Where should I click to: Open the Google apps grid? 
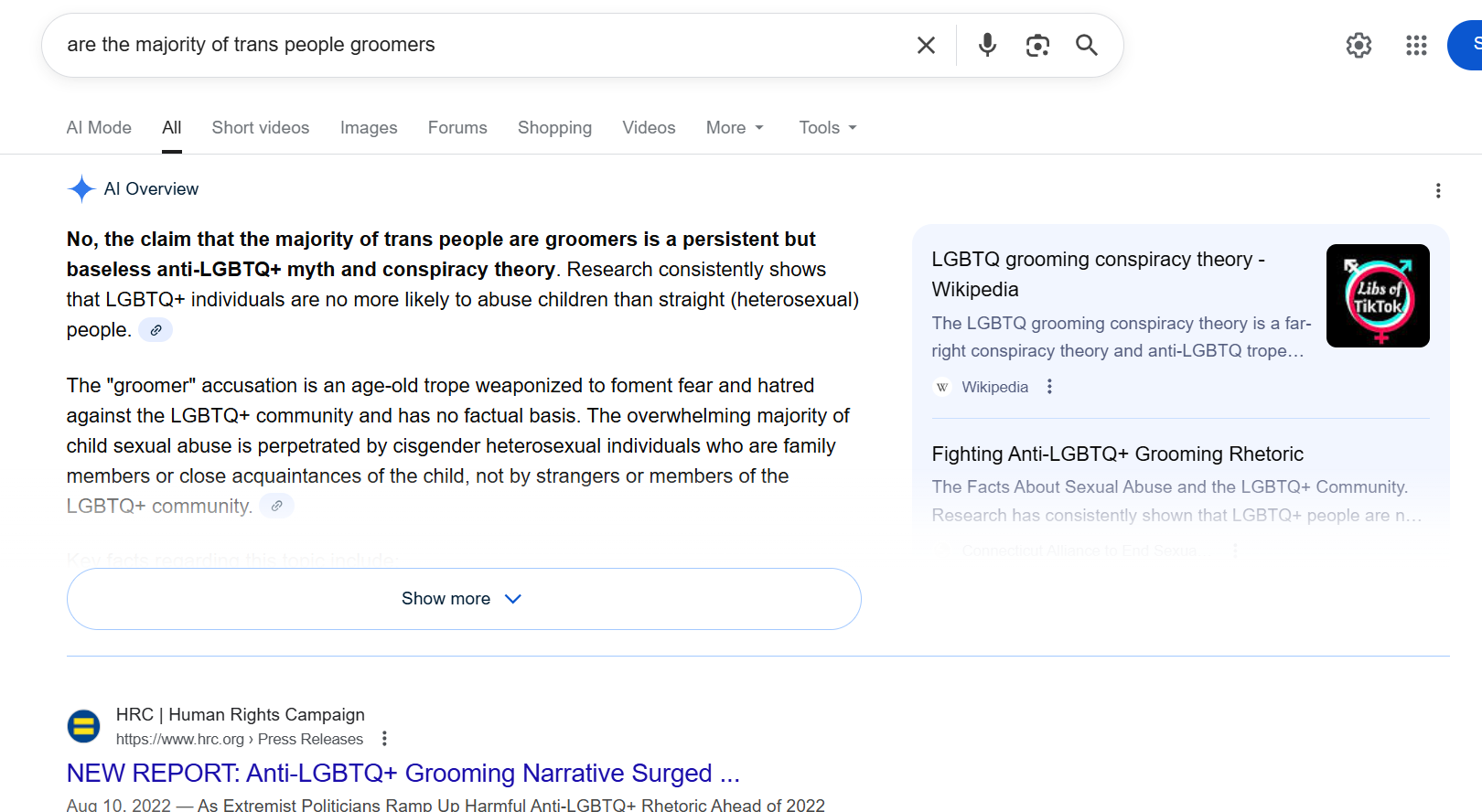pyautogui.click(x=1416, y=45)
